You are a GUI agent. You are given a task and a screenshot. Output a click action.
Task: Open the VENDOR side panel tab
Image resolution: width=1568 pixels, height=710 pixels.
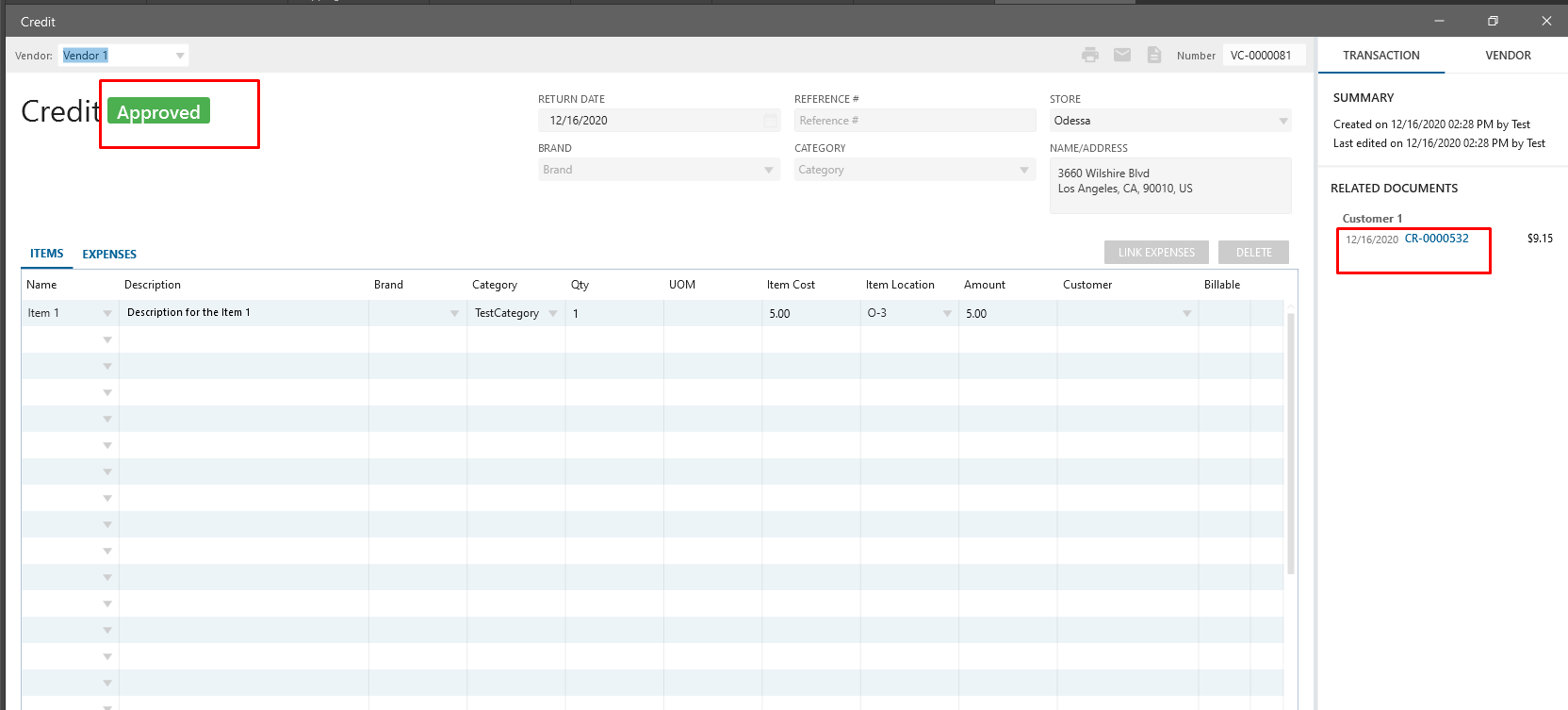pos(1508,56)
